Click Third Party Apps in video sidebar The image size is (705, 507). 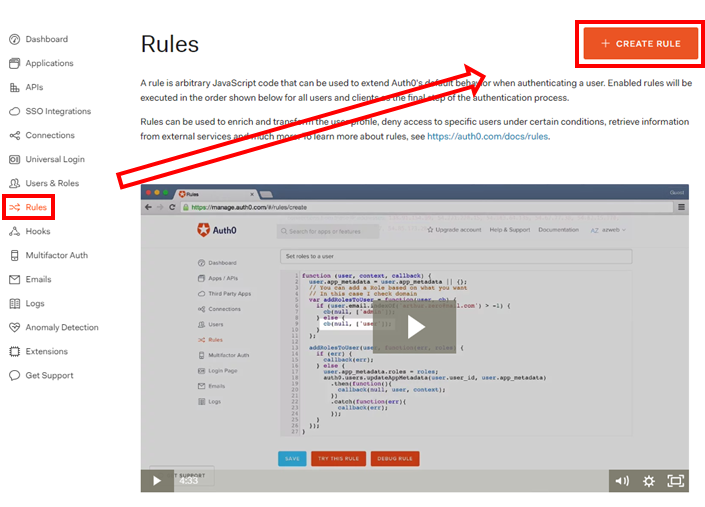pyautogui.click(x=225, y=294)
